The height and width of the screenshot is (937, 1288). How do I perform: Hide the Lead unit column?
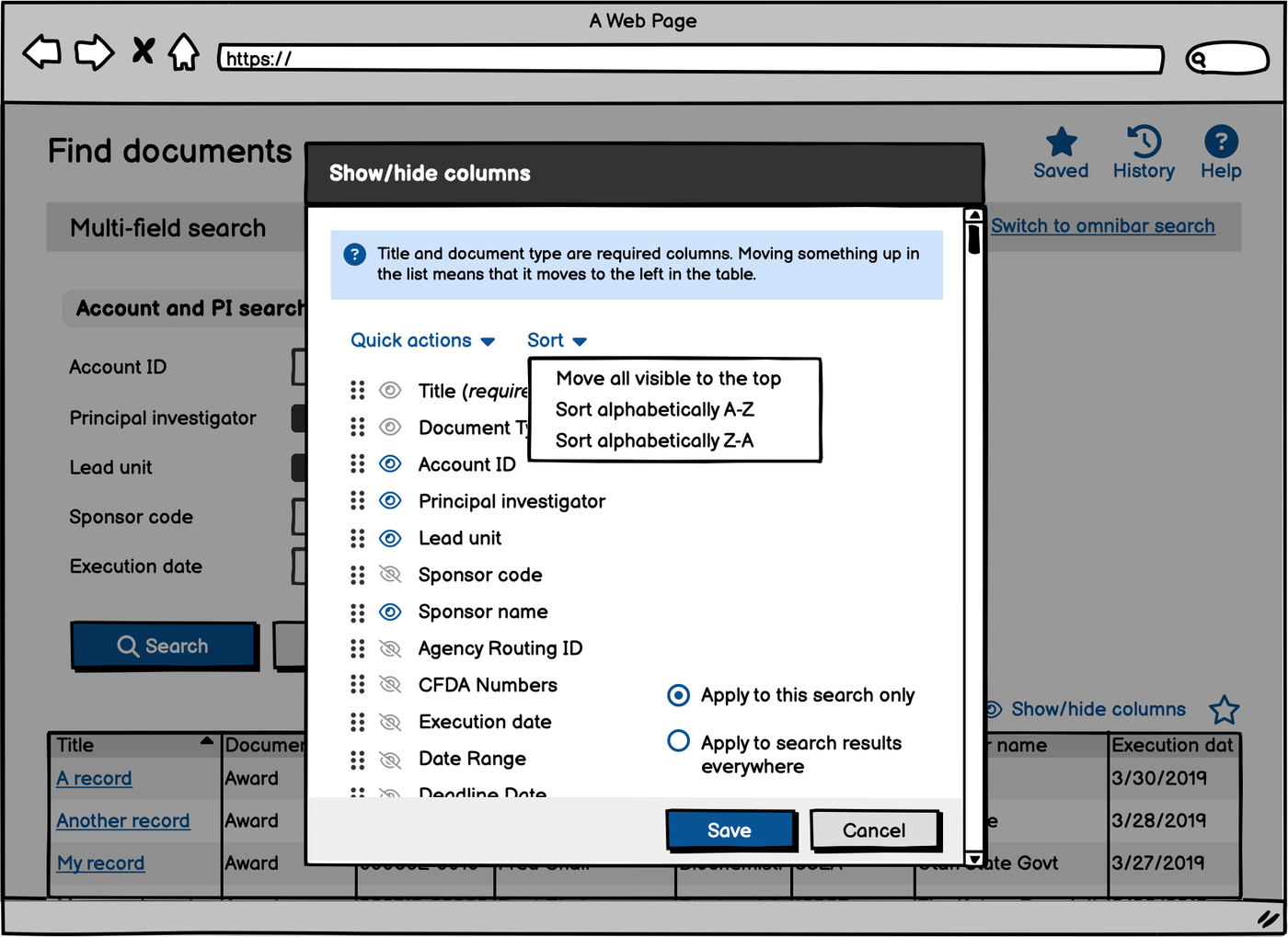click(390, 538)
